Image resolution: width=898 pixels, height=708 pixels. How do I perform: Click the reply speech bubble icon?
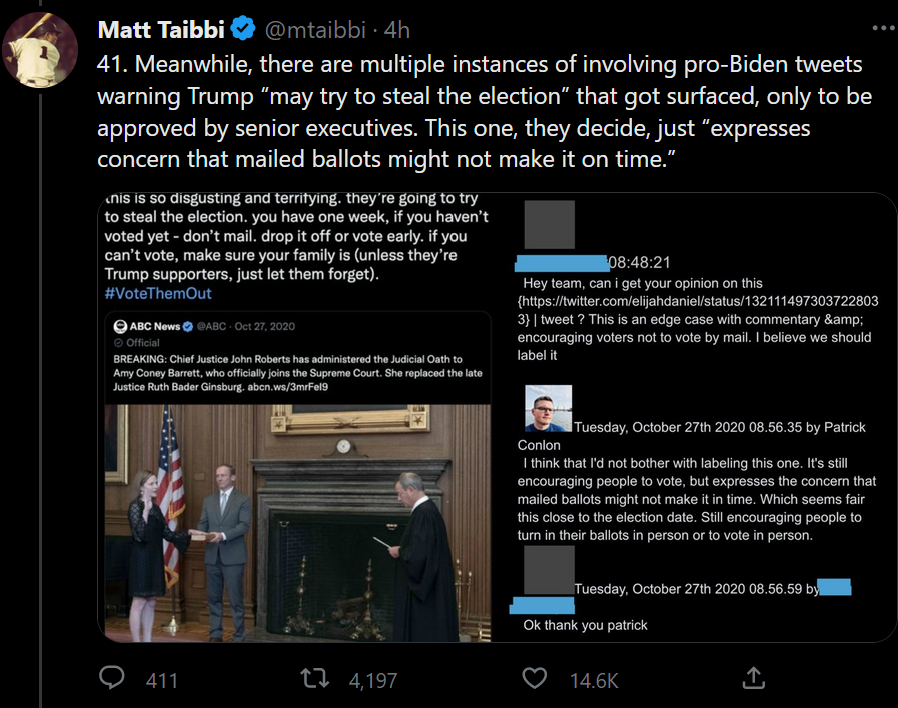pyautogui.click(x=112, y=678)
